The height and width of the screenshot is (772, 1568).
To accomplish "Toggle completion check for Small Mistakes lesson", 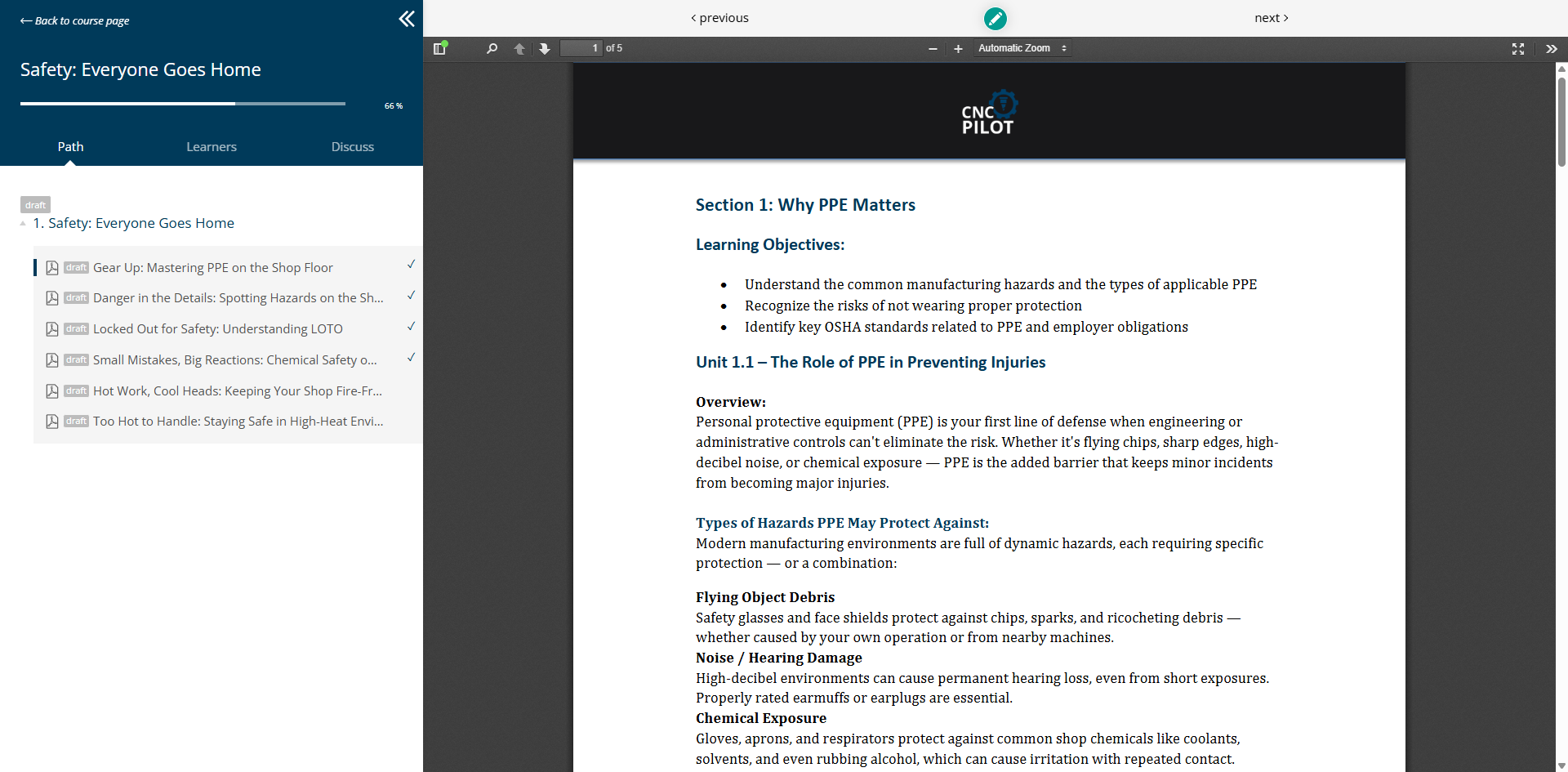I will coord(411,358).
